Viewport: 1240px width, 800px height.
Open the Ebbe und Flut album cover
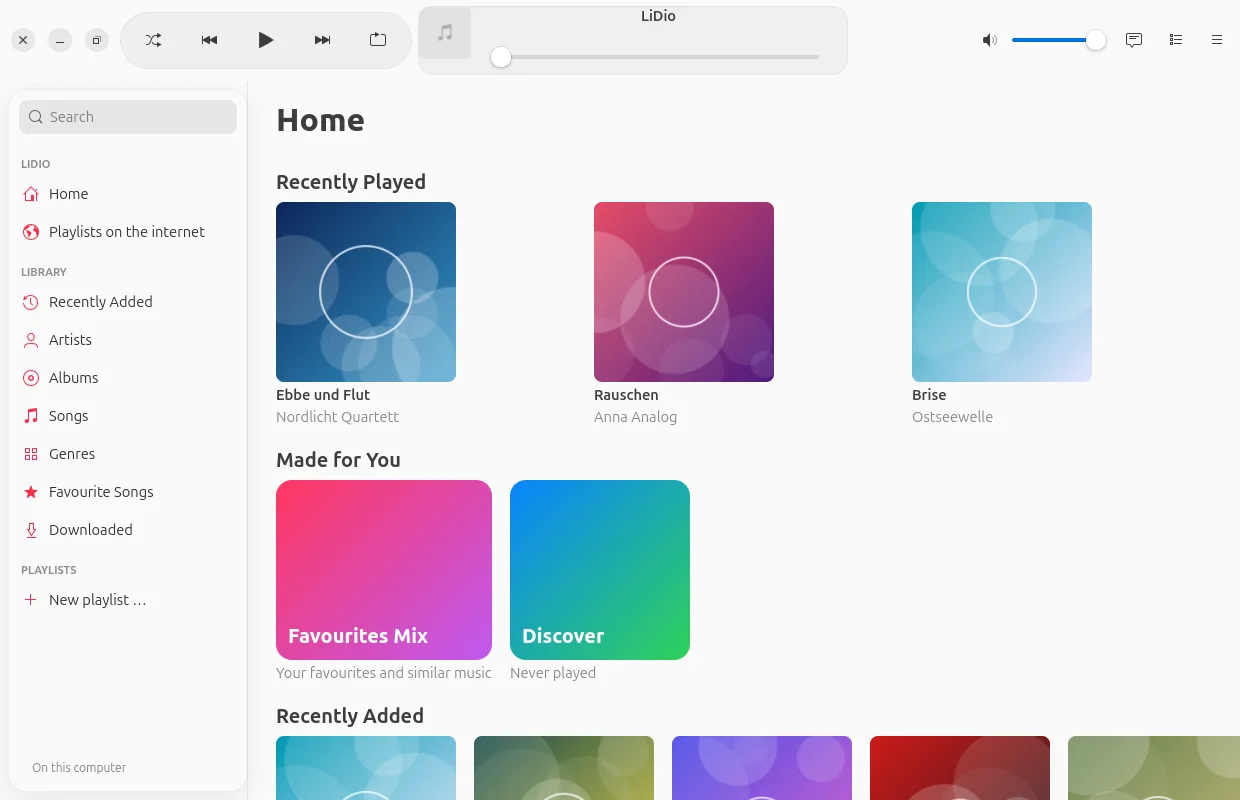366,292
